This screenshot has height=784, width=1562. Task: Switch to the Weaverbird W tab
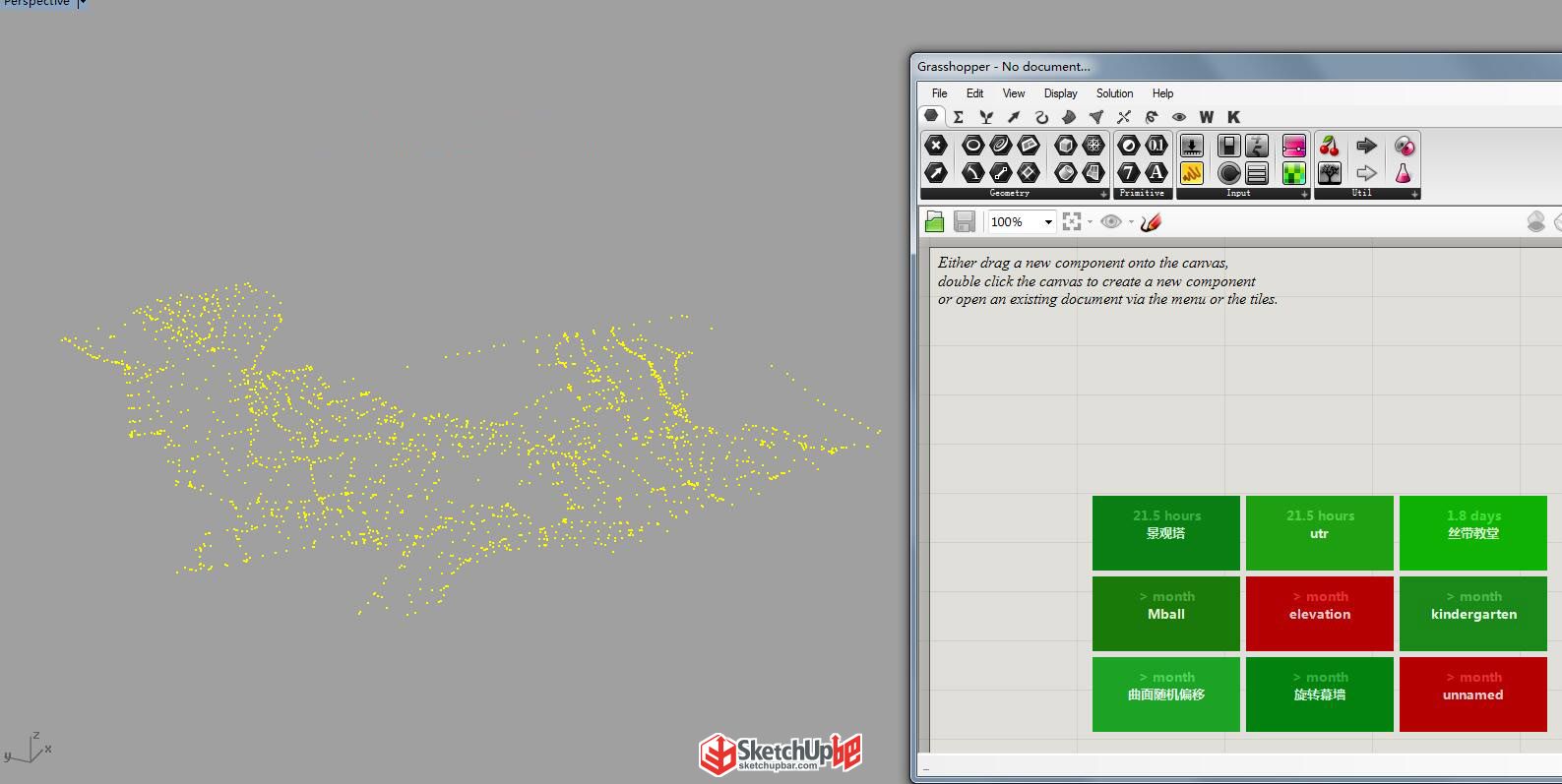tap(1207, 117)
